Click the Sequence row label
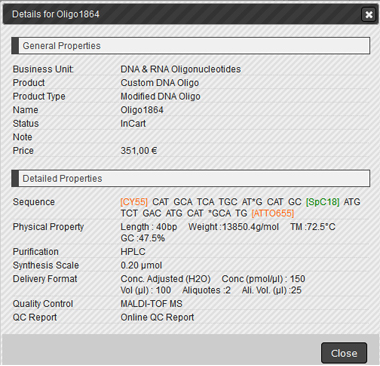The width and height of the screenshot is (380, 366). pos(34,202)
